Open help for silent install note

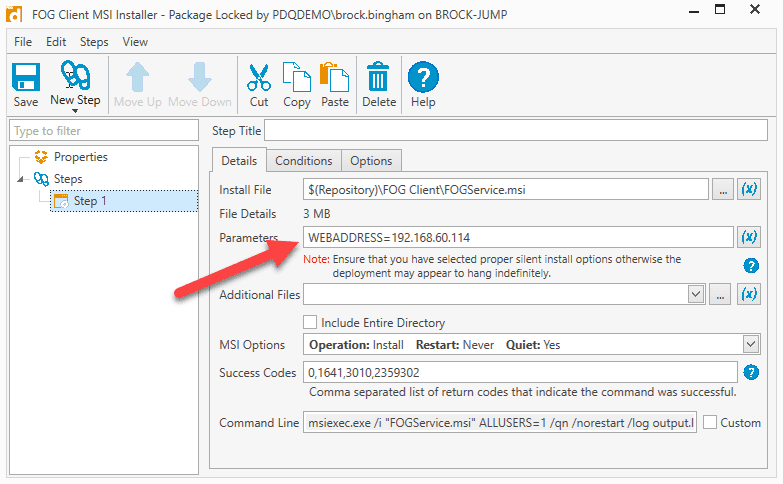click(x=751, y=266)
